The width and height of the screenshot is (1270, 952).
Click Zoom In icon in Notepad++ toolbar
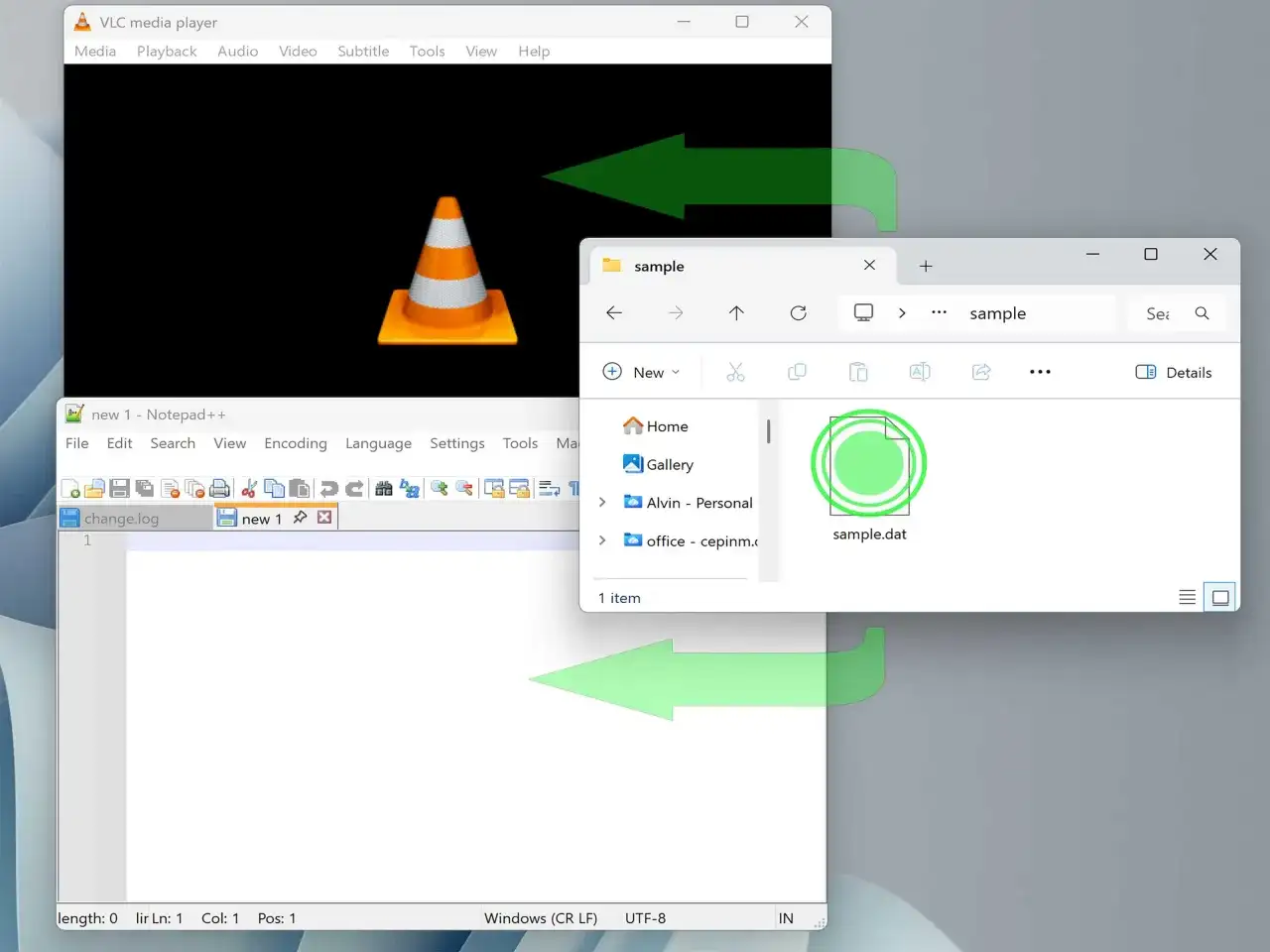coord(439,488)
